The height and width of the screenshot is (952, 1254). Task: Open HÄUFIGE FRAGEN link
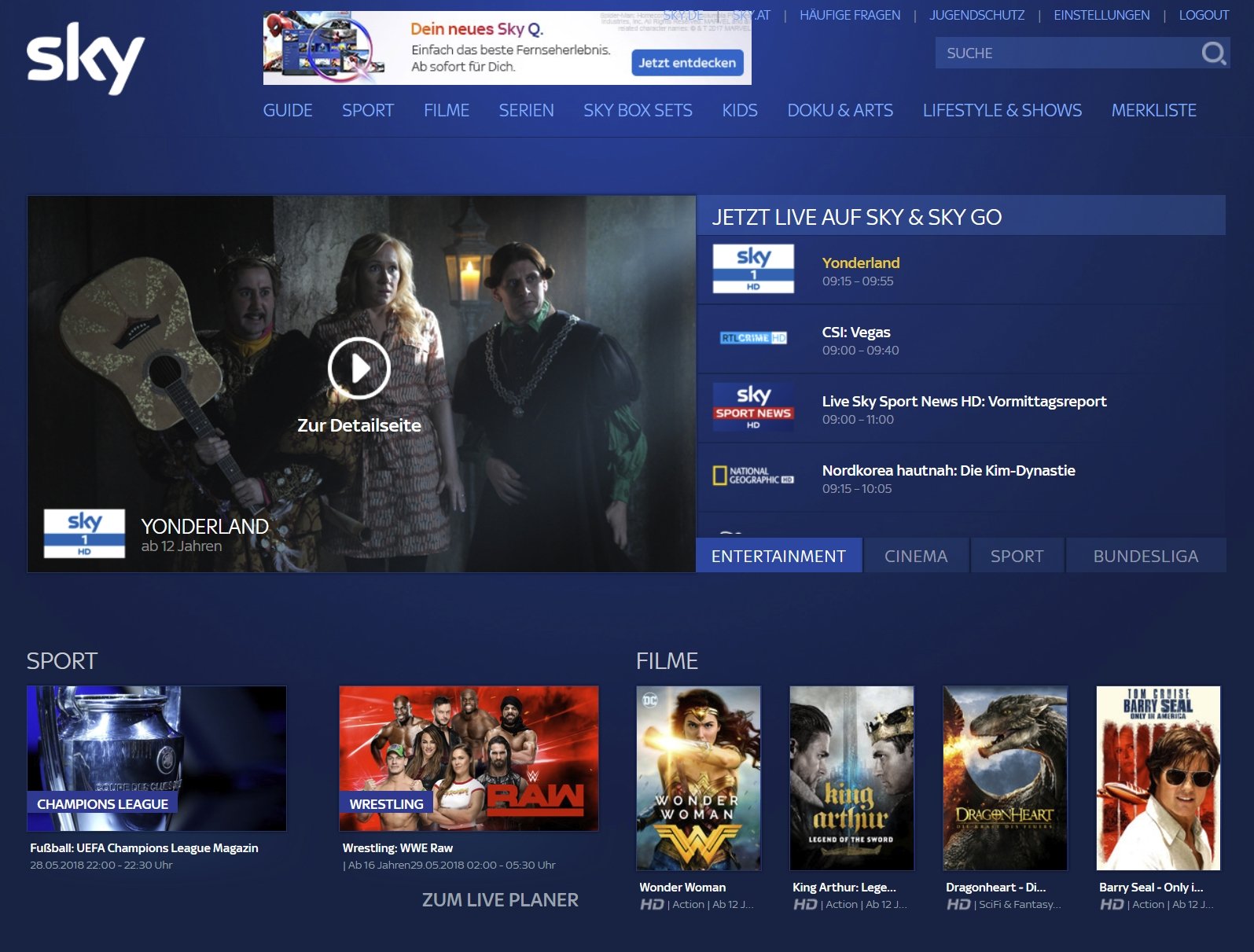[x=850, y=15]
